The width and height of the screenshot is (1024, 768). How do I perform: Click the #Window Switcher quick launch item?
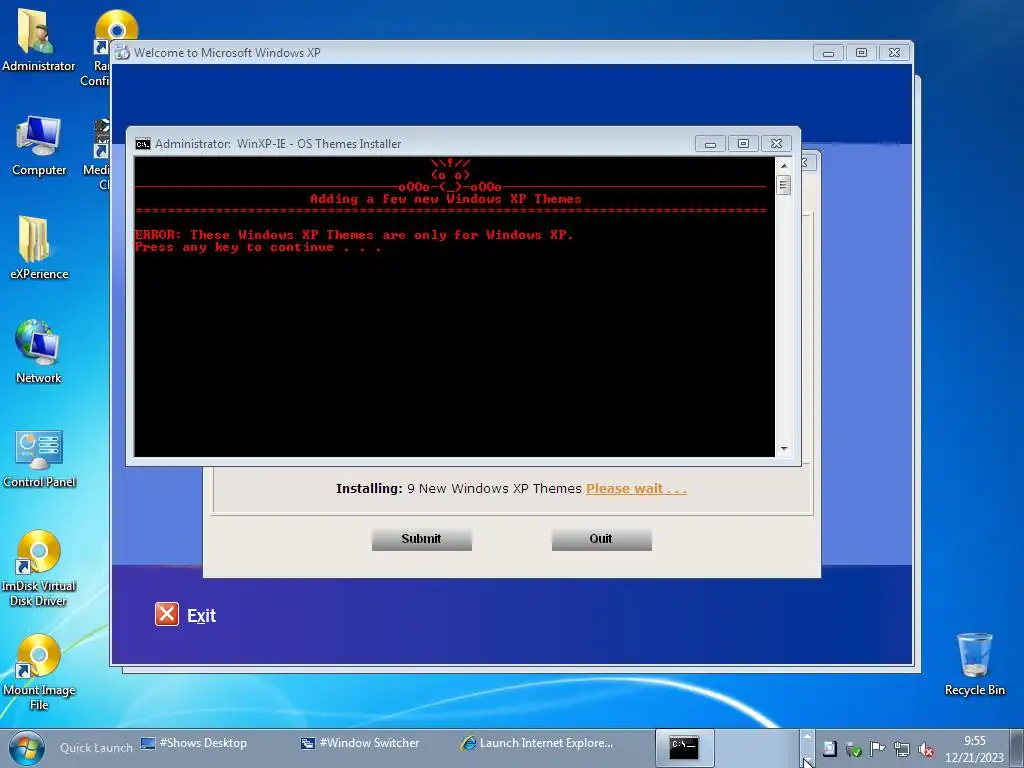tap(360, 743)
